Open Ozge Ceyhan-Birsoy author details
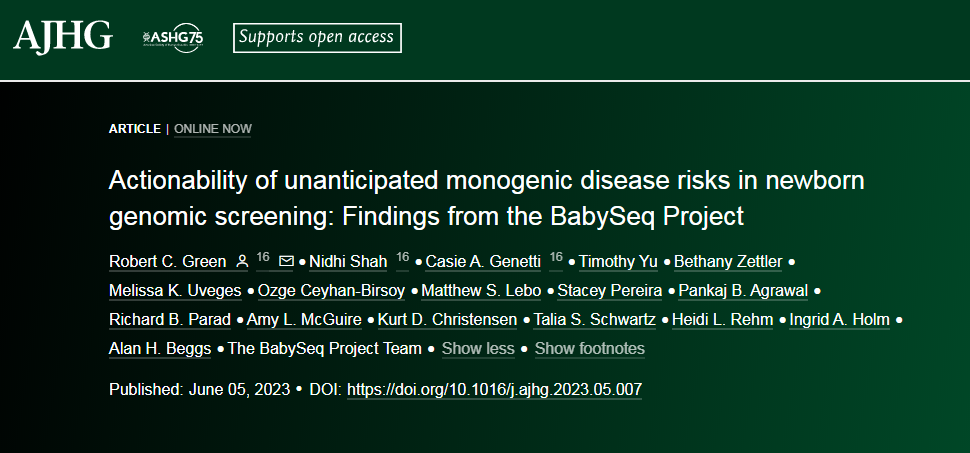The width and height of the screenshot is (970, 453). pos(331,291)
